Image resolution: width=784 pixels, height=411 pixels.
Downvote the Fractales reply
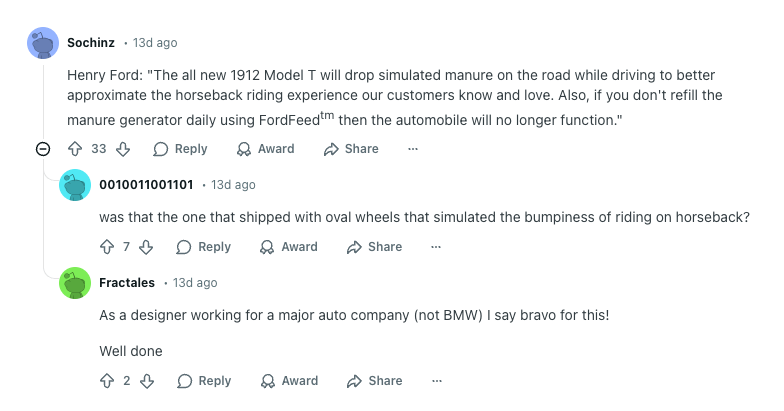(x=146, y=381)
